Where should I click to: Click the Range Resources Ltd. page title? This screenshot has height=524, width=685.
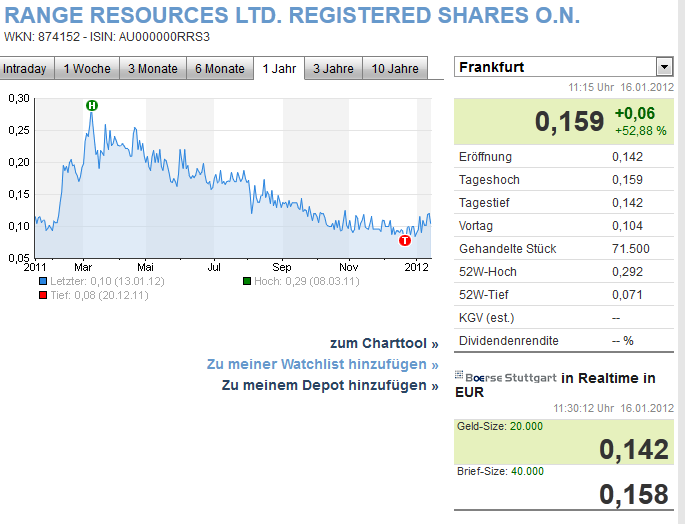(x=292, y=15)
